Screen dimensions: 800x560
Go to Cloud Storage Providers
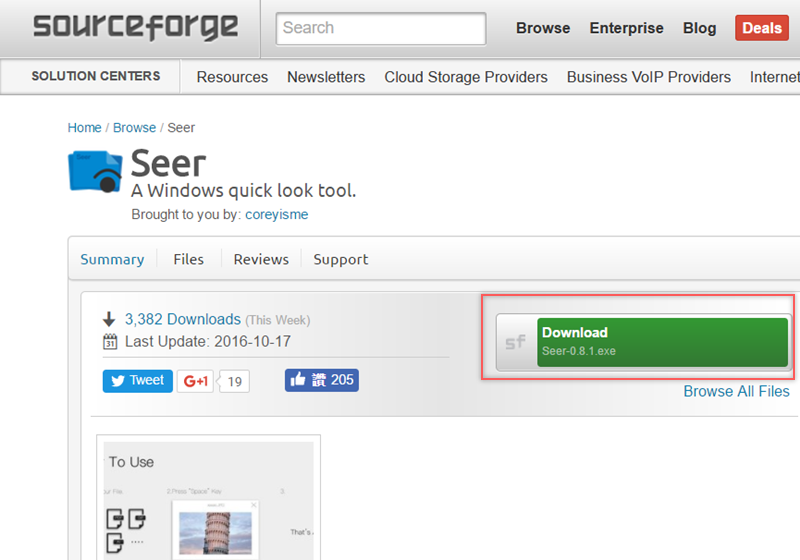pos(466,77)
